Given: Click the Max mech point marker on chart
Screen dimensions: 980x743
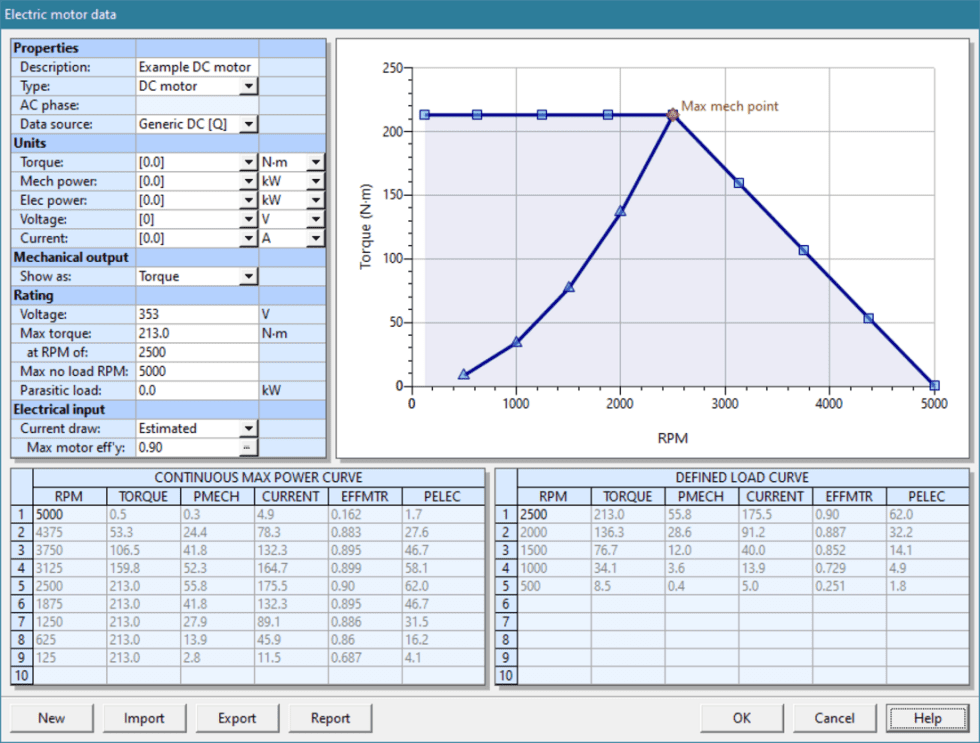Looking at the screenshot, I should (673, 115).
